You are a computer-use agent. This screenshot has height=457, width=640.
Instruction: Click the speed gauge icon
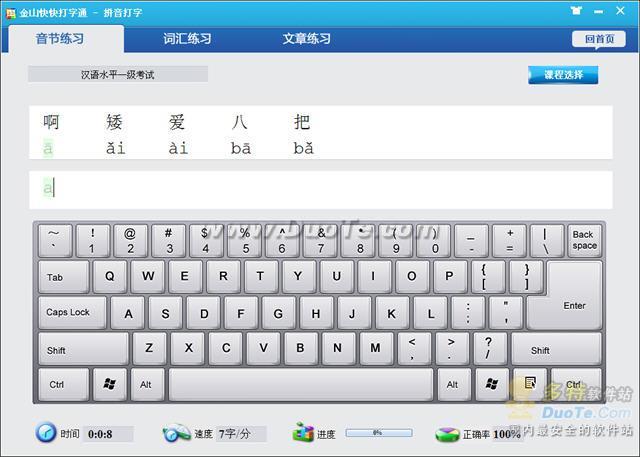(x=176, y=433)
